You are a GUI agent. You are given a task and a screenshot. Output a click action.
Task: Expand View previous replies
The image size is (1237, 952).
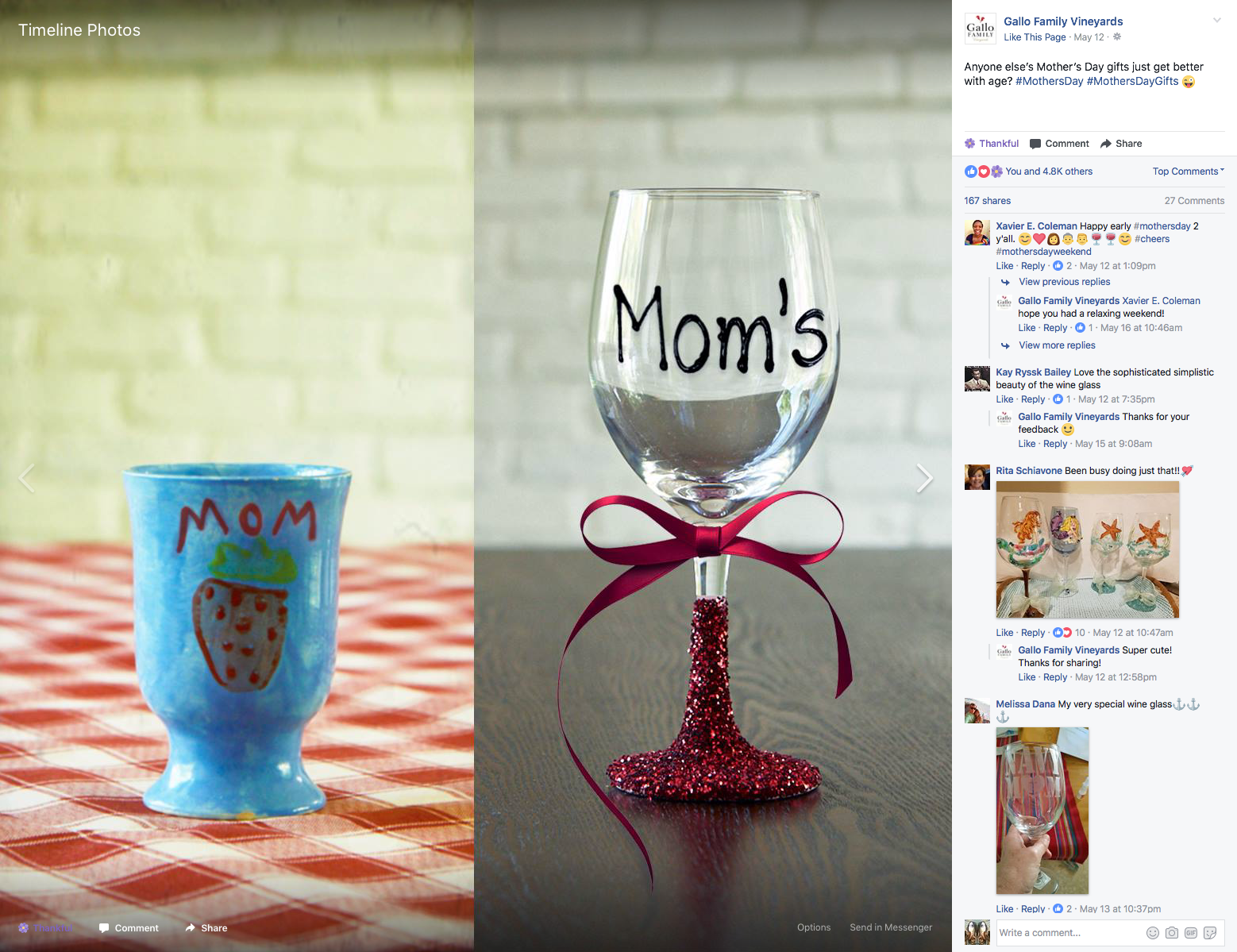[1065, 282]
